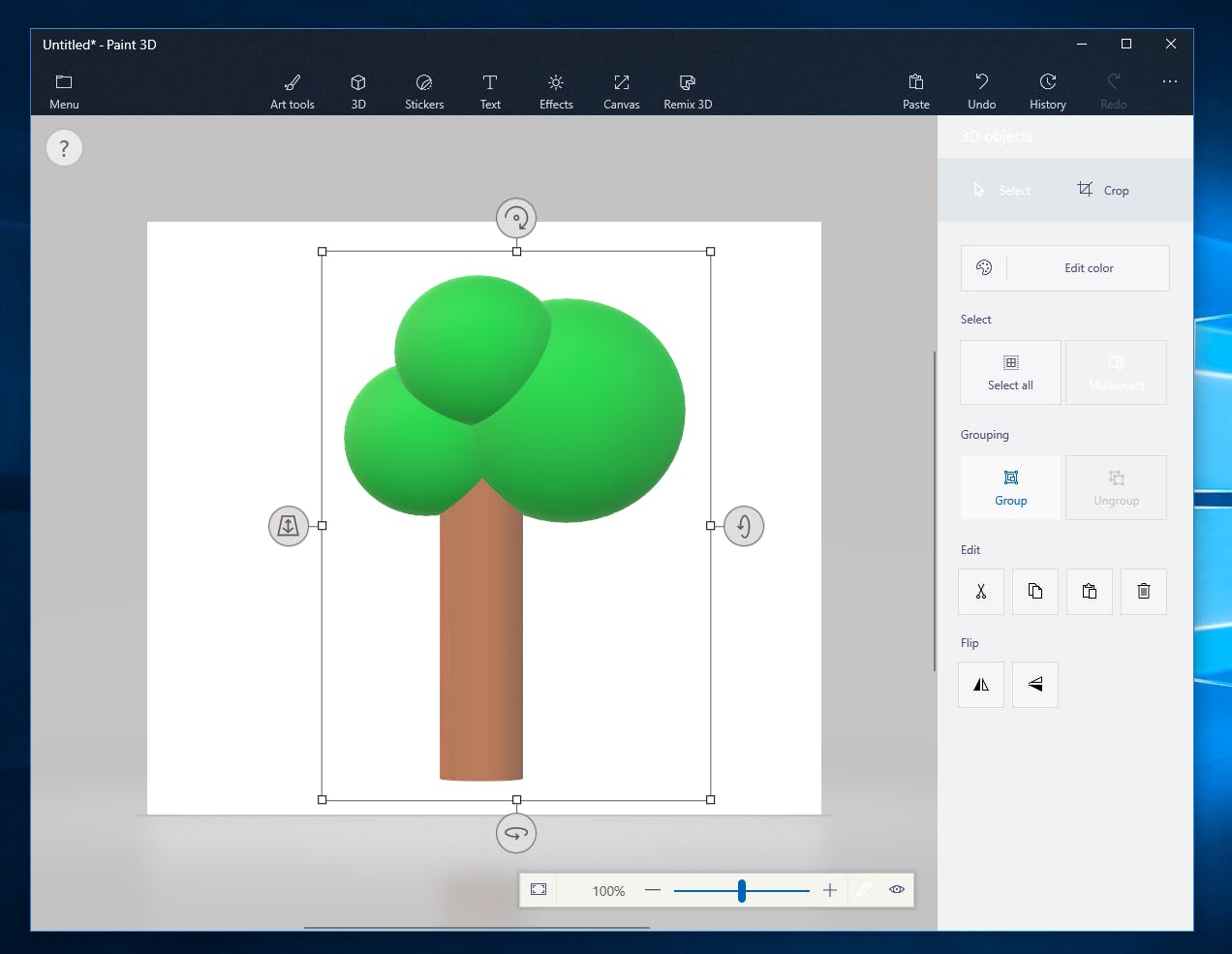Switch to the Stickers tab
Image resolution: width=1232 pixels, height=954 pixels.
coord(423,91)
